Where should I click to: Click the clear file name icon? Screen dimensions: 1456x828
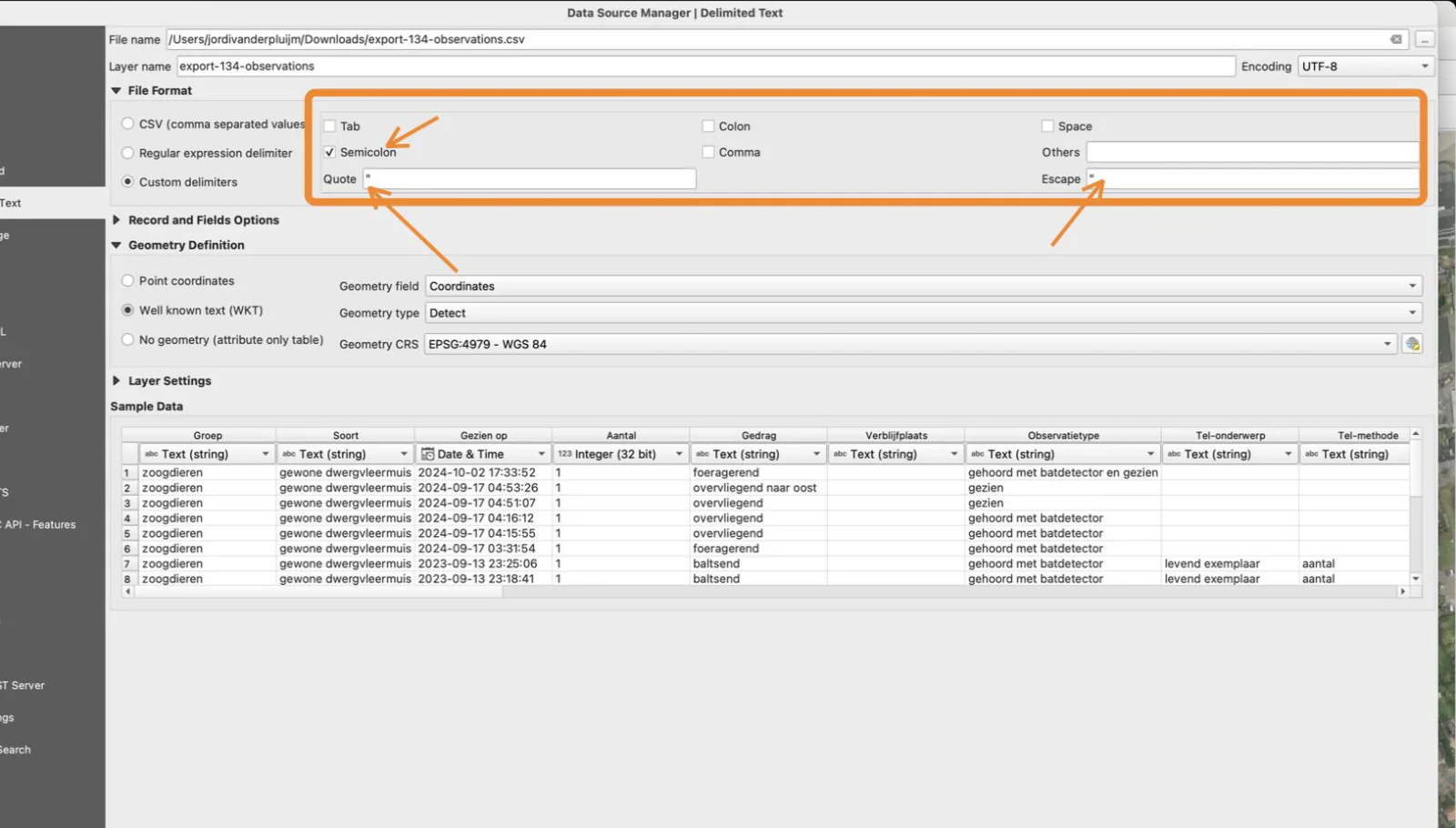tap(1396, 39)
